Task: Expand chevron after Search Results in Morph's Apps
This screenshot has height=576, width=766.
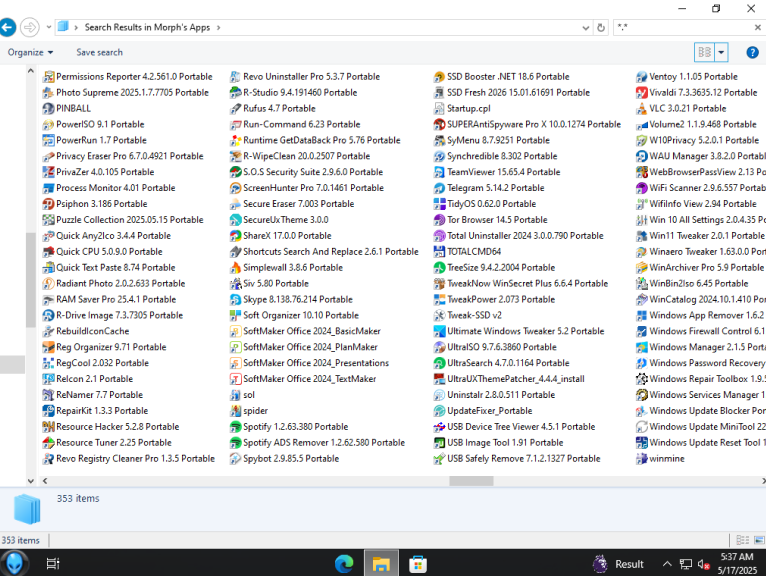Action: (218, 28)
